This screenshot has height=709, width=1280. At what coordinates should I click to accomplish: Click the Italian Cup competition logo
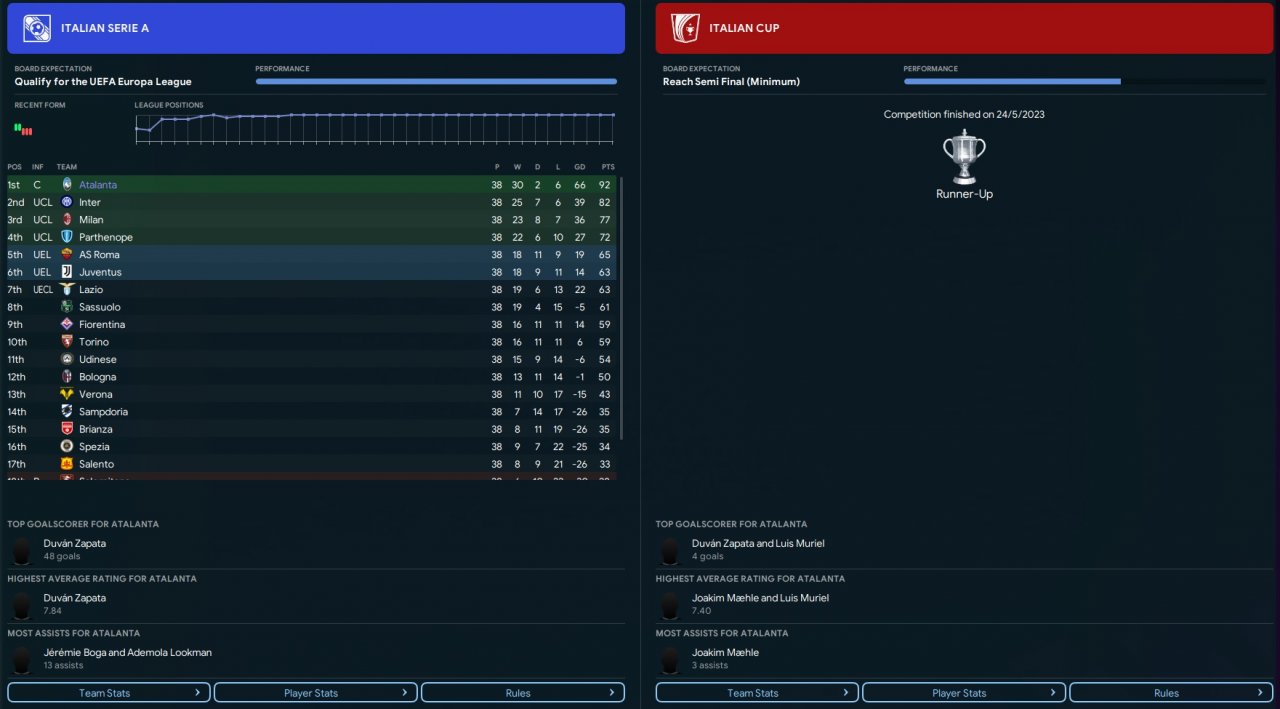[685, 28]
